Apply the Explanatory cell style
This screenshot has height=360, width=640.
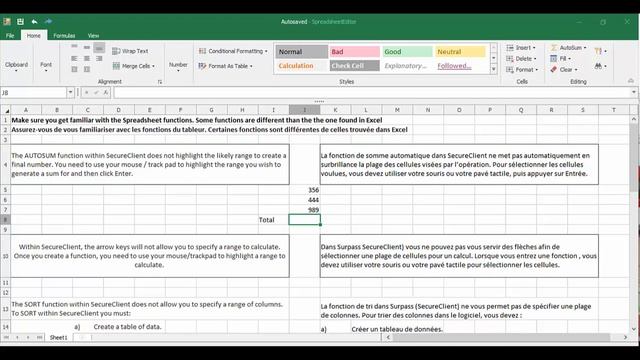click(x=407, y=66)
